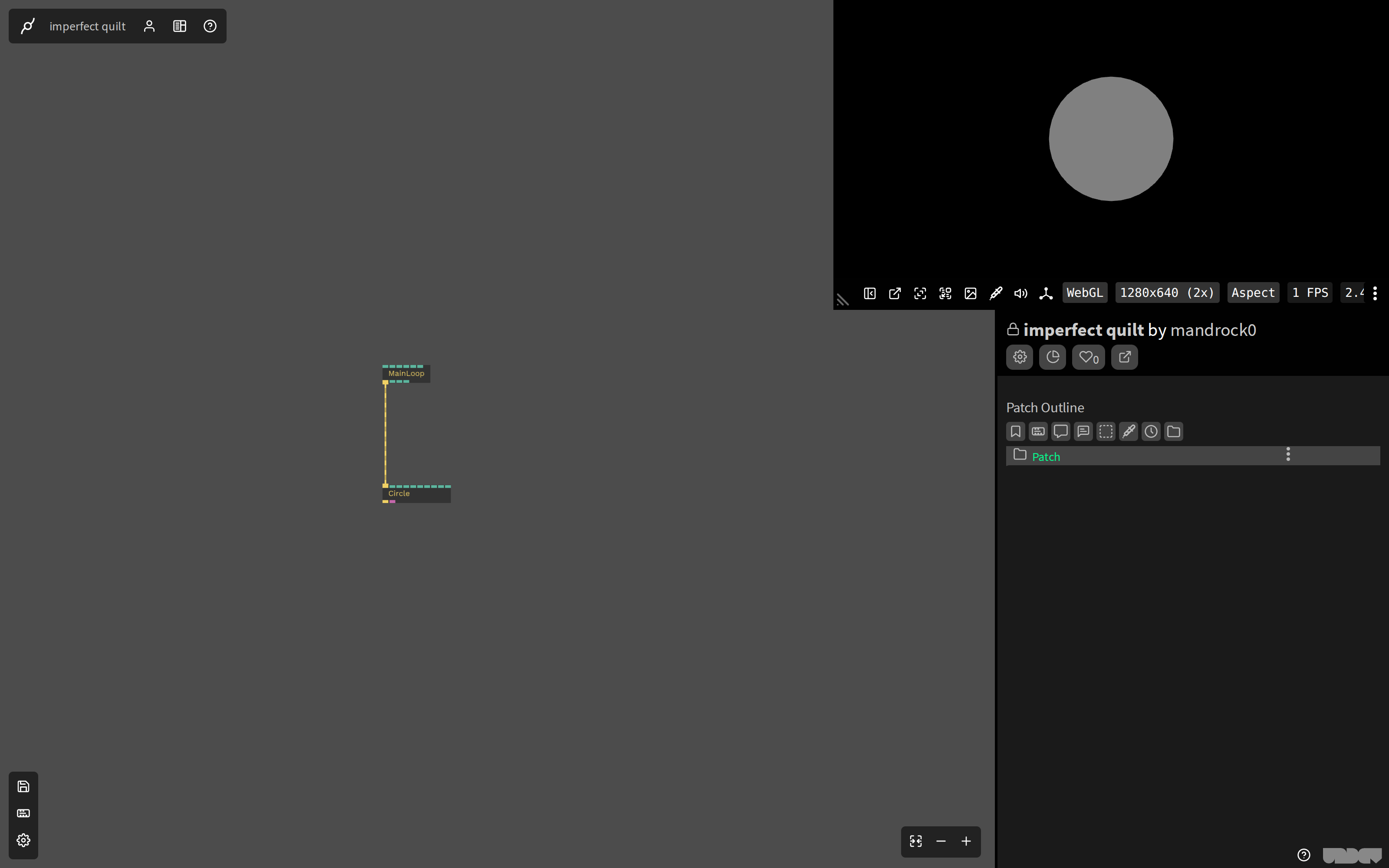Open patch analytics pie chart button
This screenshot has width=1389, height=868.
1053,357
